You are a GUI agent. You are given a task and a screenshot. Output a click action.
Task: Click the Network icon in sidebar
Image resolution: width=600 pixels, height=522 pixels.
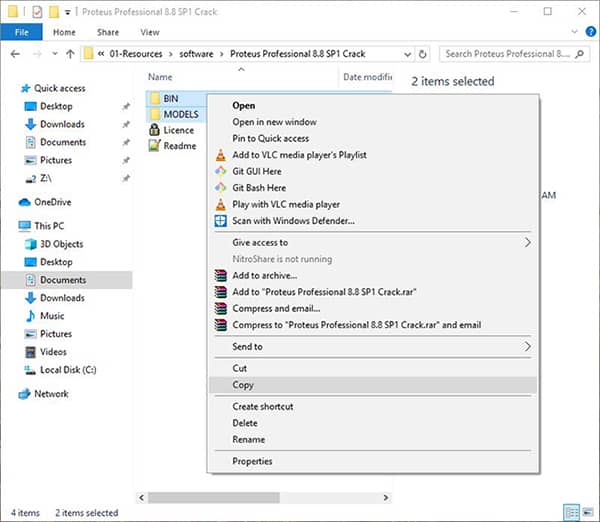[24, 394]
